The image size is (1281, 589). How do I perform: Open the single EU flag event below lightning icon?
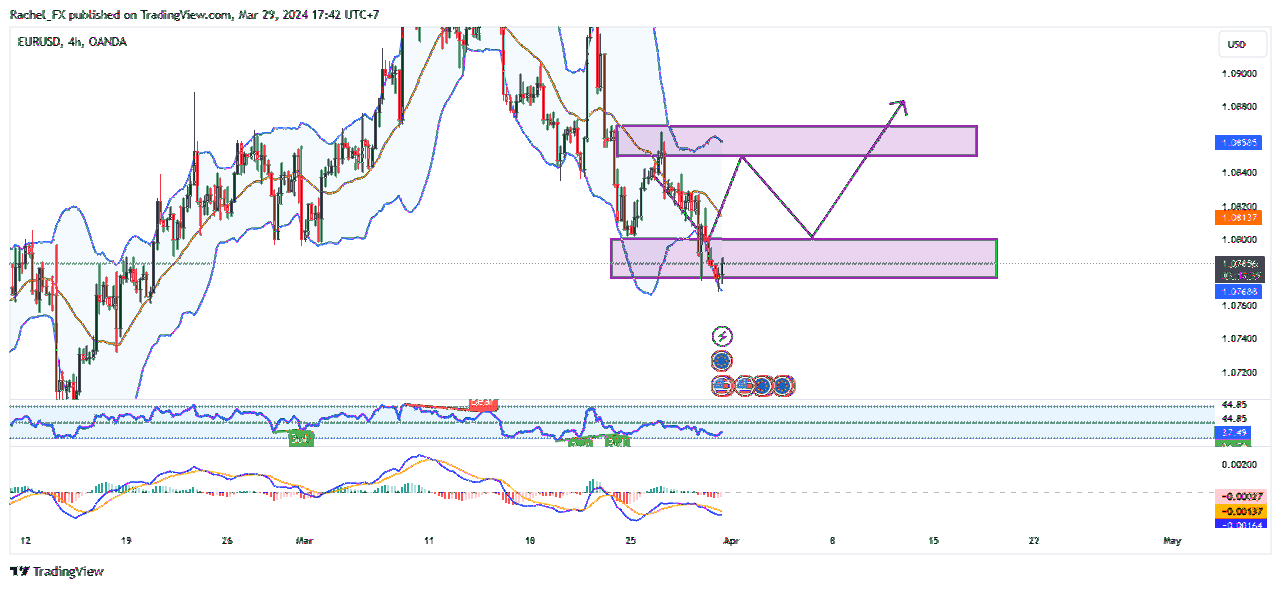722,360
